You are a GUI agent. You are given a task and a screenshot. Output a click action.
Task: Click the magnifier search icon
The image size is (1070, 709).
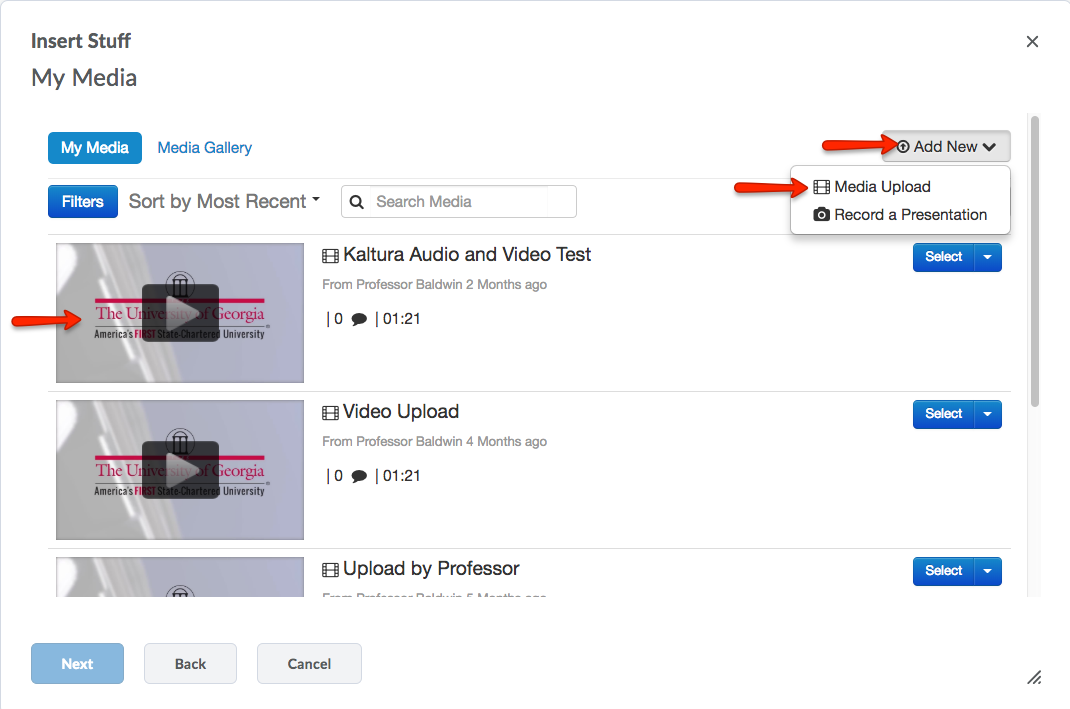(356, 202)
